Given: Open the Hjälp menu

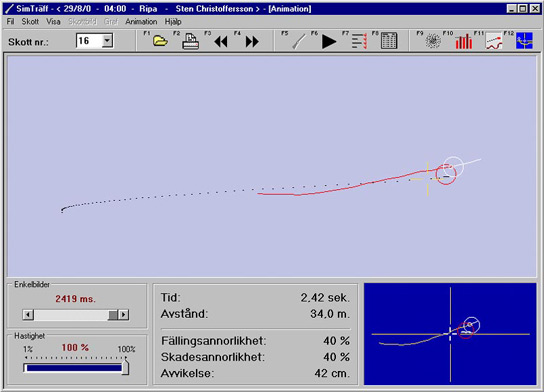Looking at the screenshot, I should tap(173, 22).
